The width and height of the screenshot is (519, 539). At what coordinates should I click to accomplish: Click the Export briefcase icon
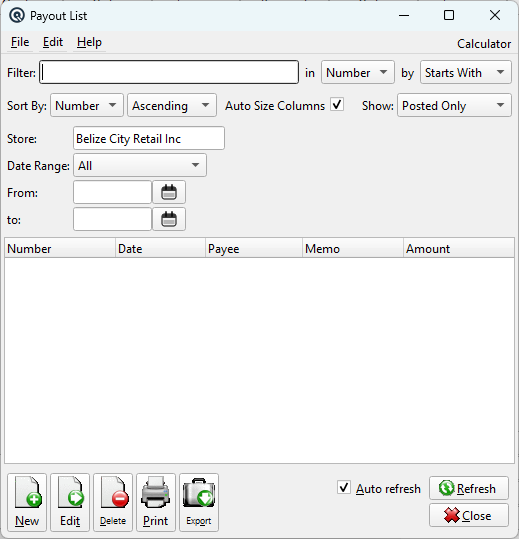pos(199,502)
